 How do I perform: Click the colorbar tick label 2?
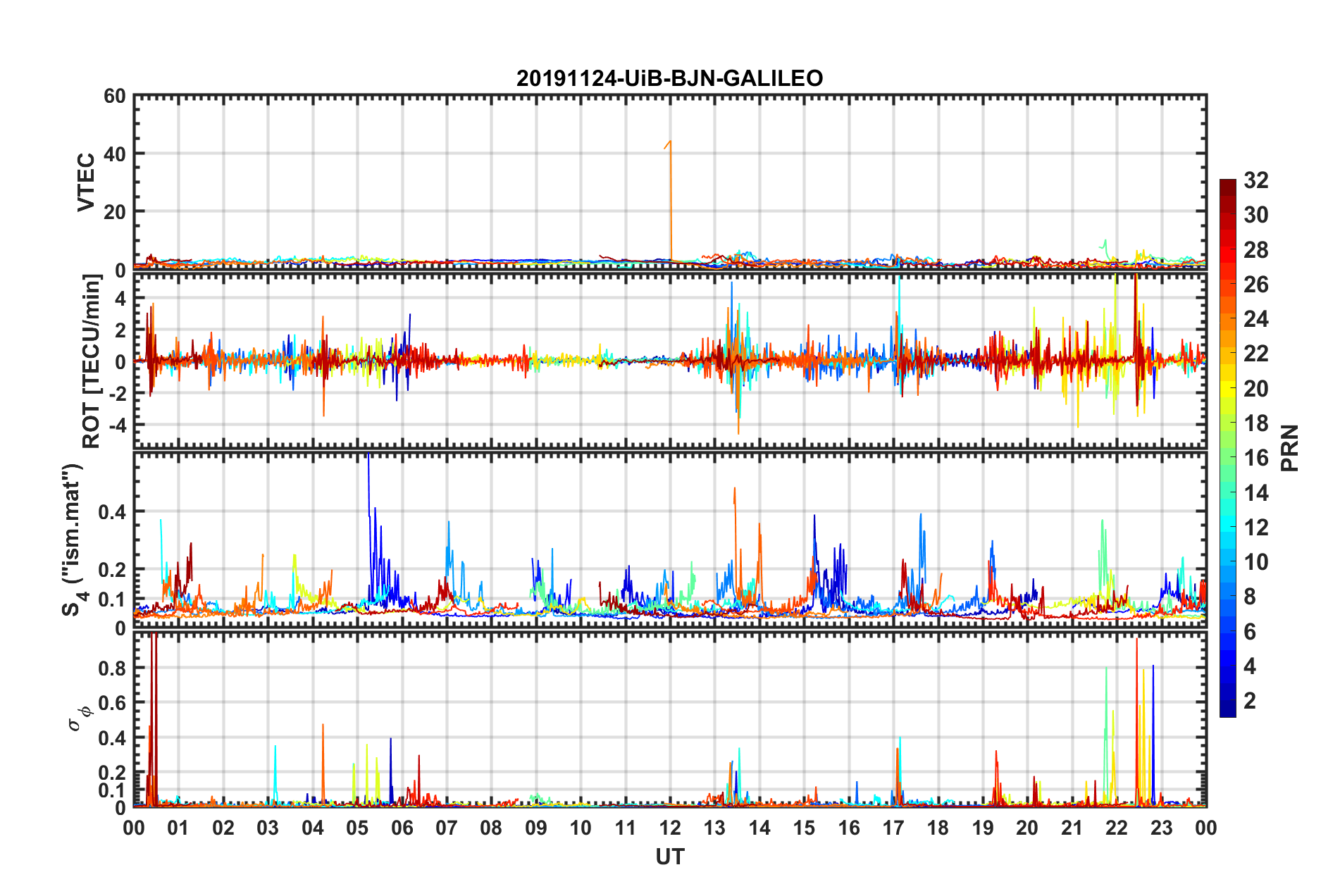click(x=1250, y=700)
